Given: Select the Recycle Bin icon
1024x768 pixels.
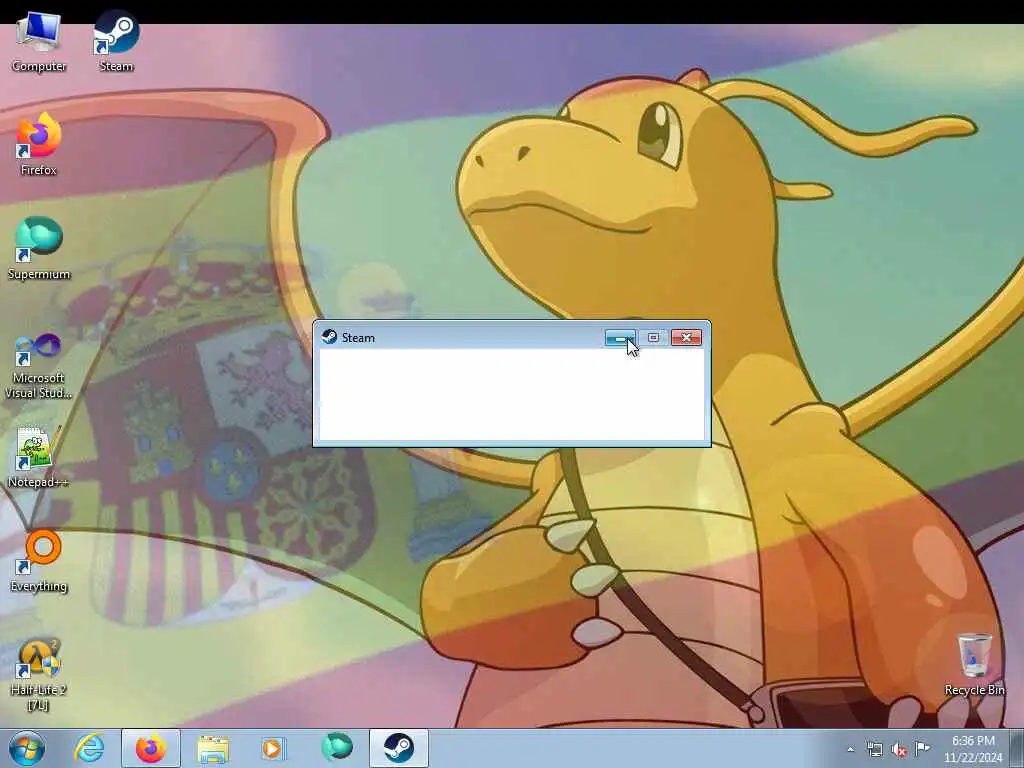Looking at the screenshot, I should coord(974,664).
